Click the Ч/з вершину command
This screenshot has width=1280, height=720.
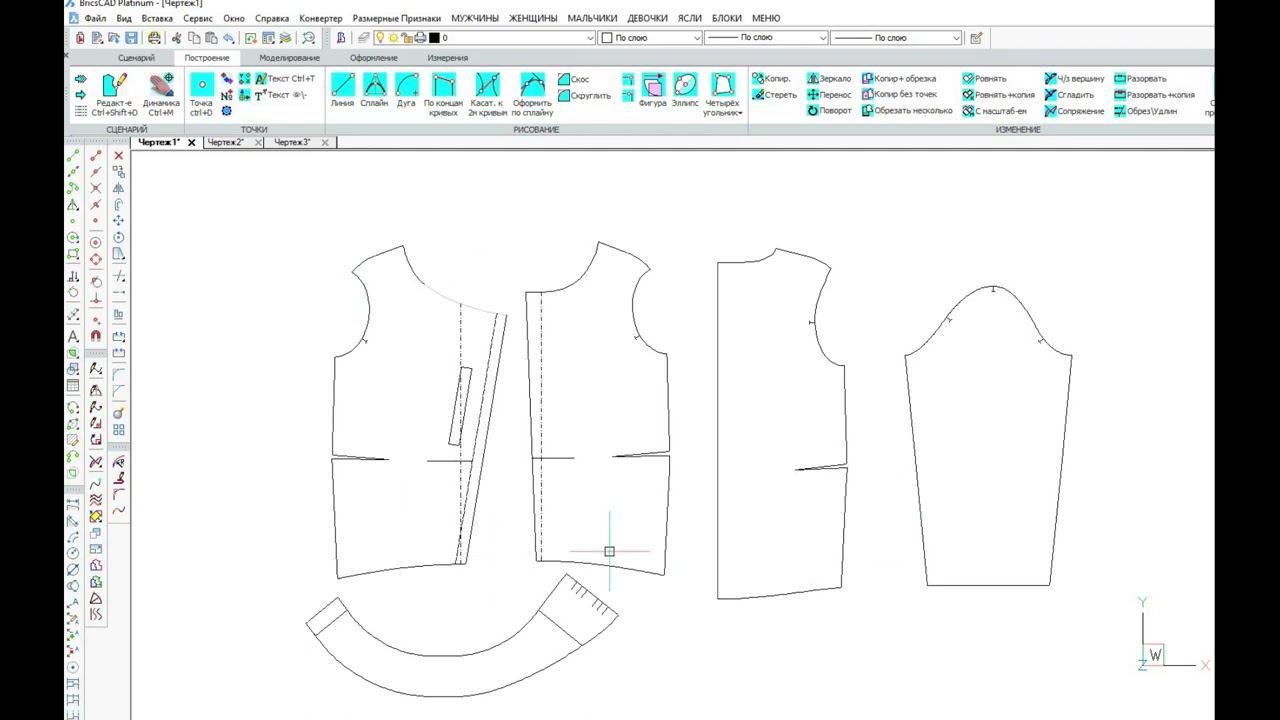pos(1075,78)
